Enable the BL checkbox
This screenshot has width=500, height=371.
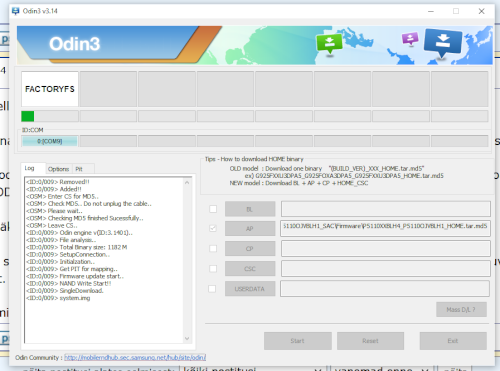tap(213, 209)
